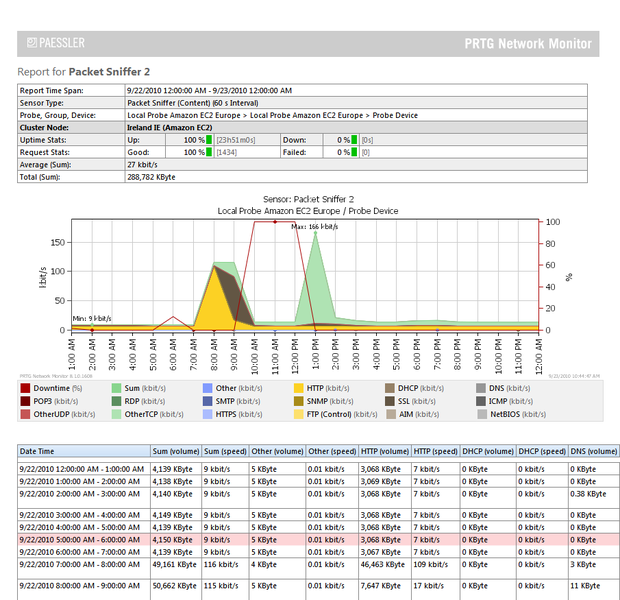The image size is (620, 600).
Task: Click the [1434] good requests count
Action: pos(226,152)
